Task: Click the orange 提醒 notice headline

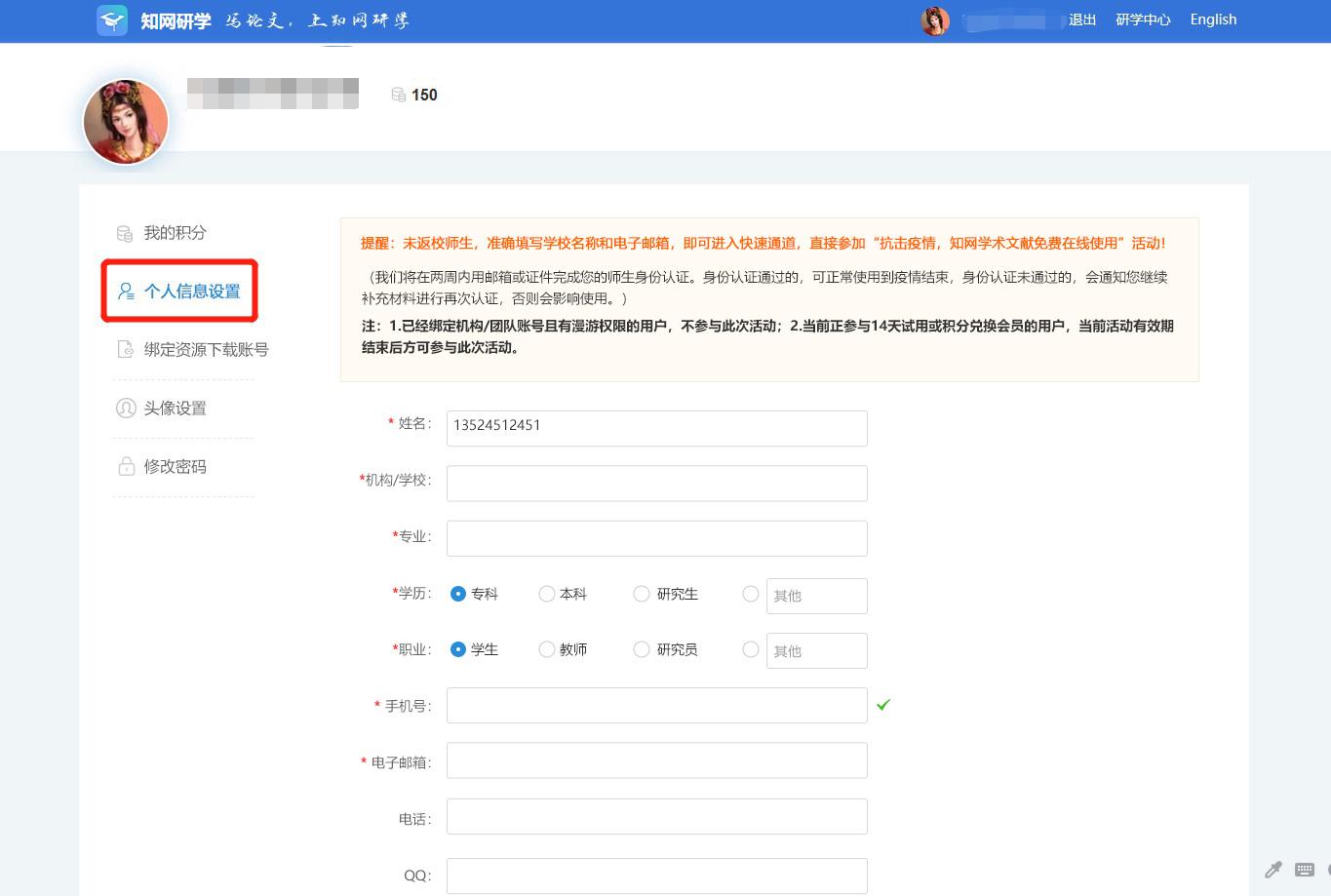Action: point(763,243)
